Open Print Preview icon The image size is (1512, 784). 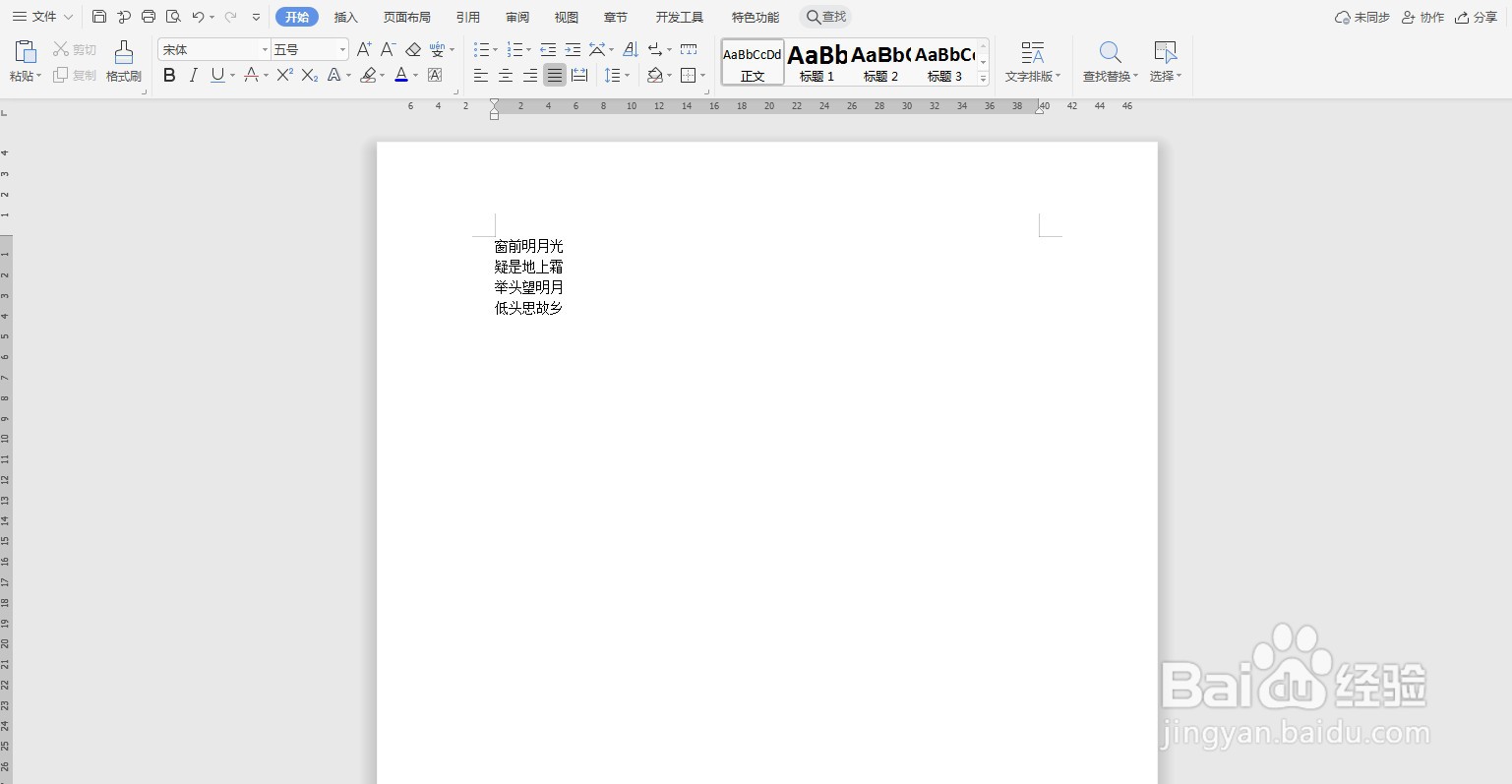173,17
